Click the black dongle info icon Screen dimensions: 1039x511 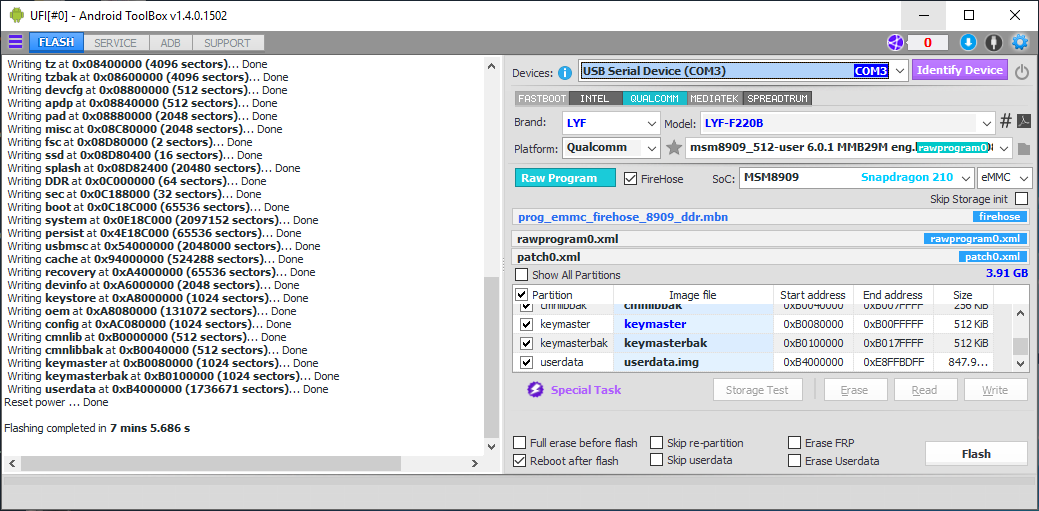pyautogui.click(x=993, y=42)
